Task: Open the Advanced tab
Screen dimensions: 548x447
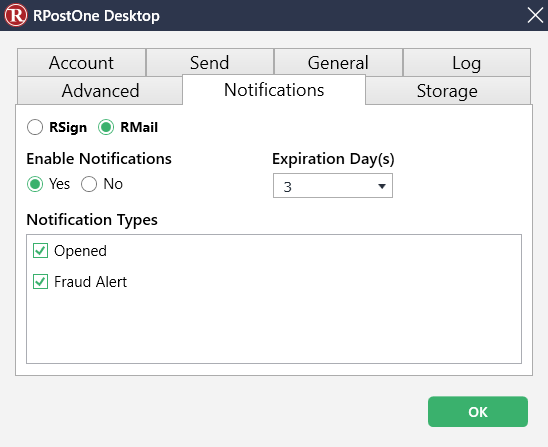Action: (100, 91)
